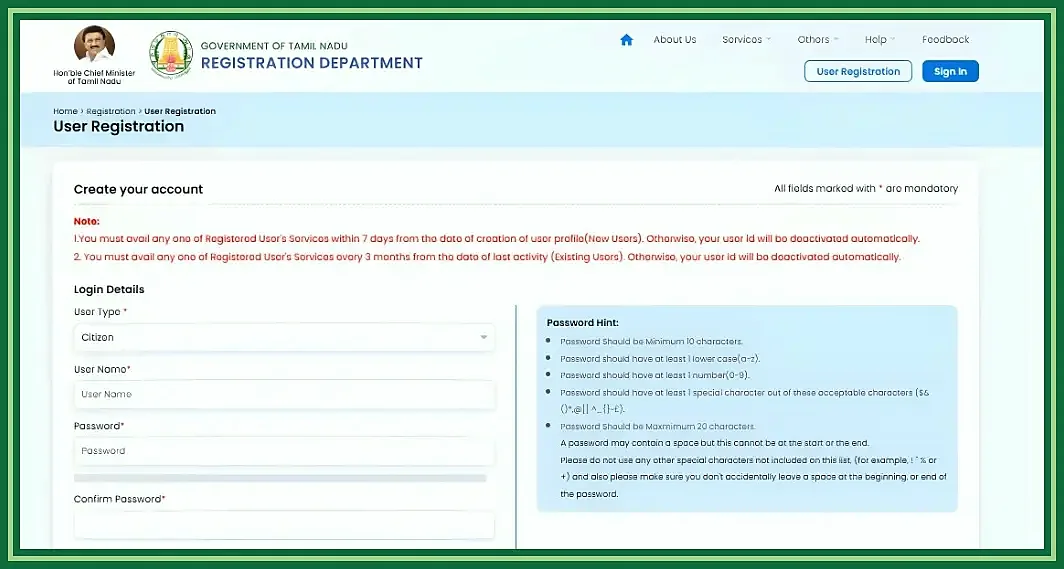Focus the User Name input field
This screenshot has width=1064, height=569.
pyautogui.click(x=284, y=394)
